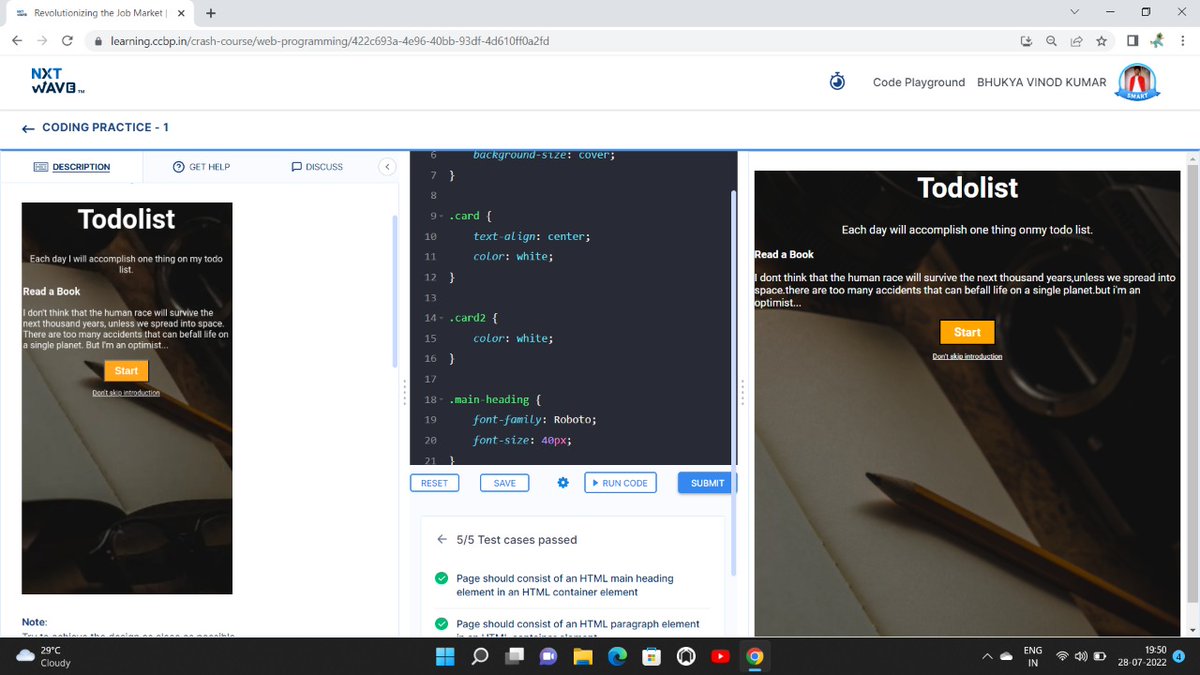Run the code with RUN CODE
Viewport: 1200px width, 675px height.
coord(620,483)
